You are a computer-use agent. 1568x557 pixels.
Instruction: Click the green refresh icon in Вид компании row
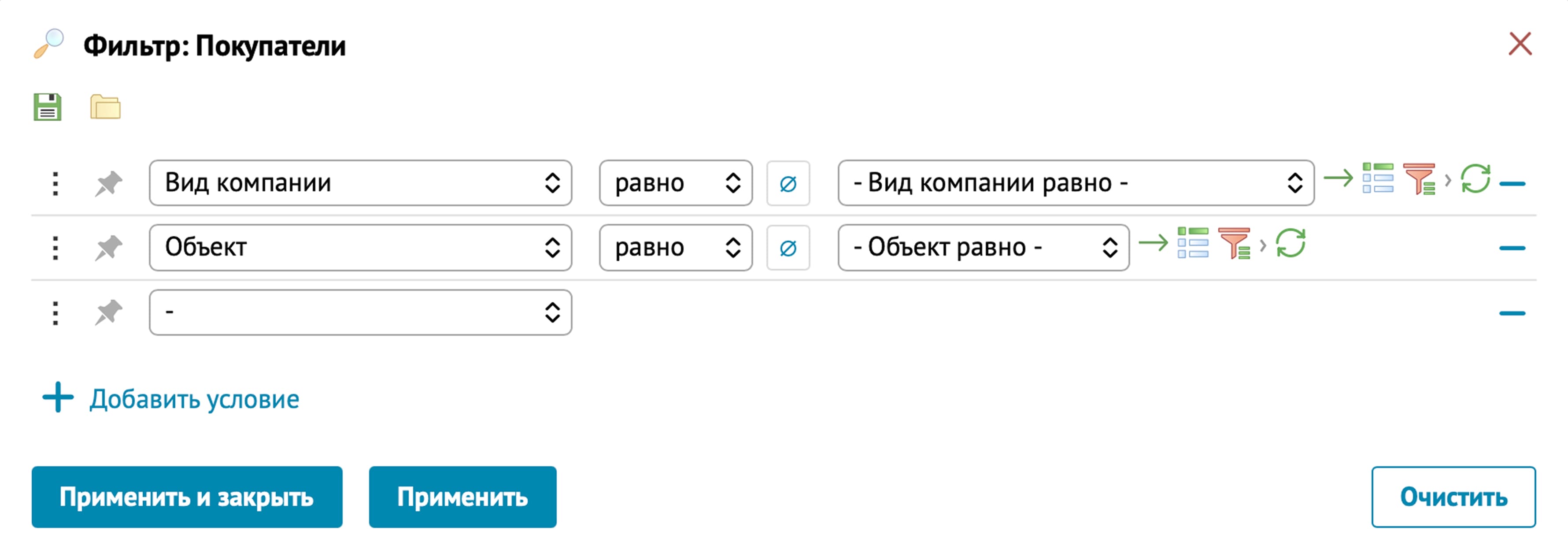[1476, 179]
